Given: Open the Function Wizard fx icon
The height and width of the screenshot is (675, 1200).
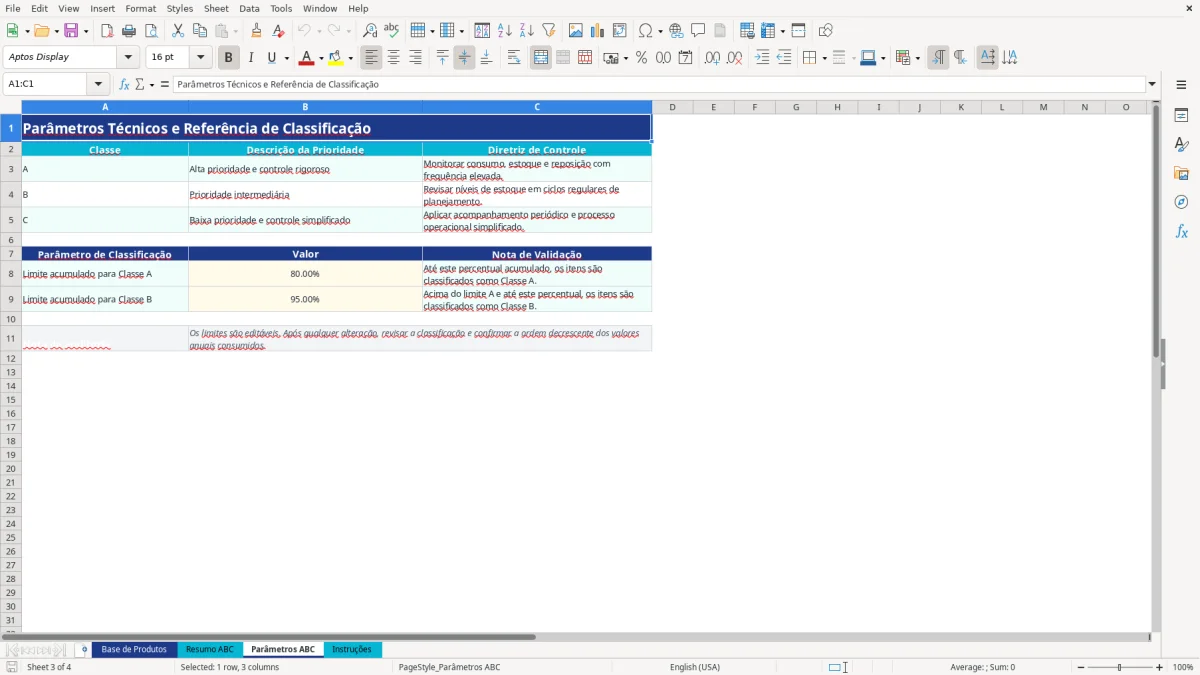Looking at the screenshot, I should tap(124, 84).
